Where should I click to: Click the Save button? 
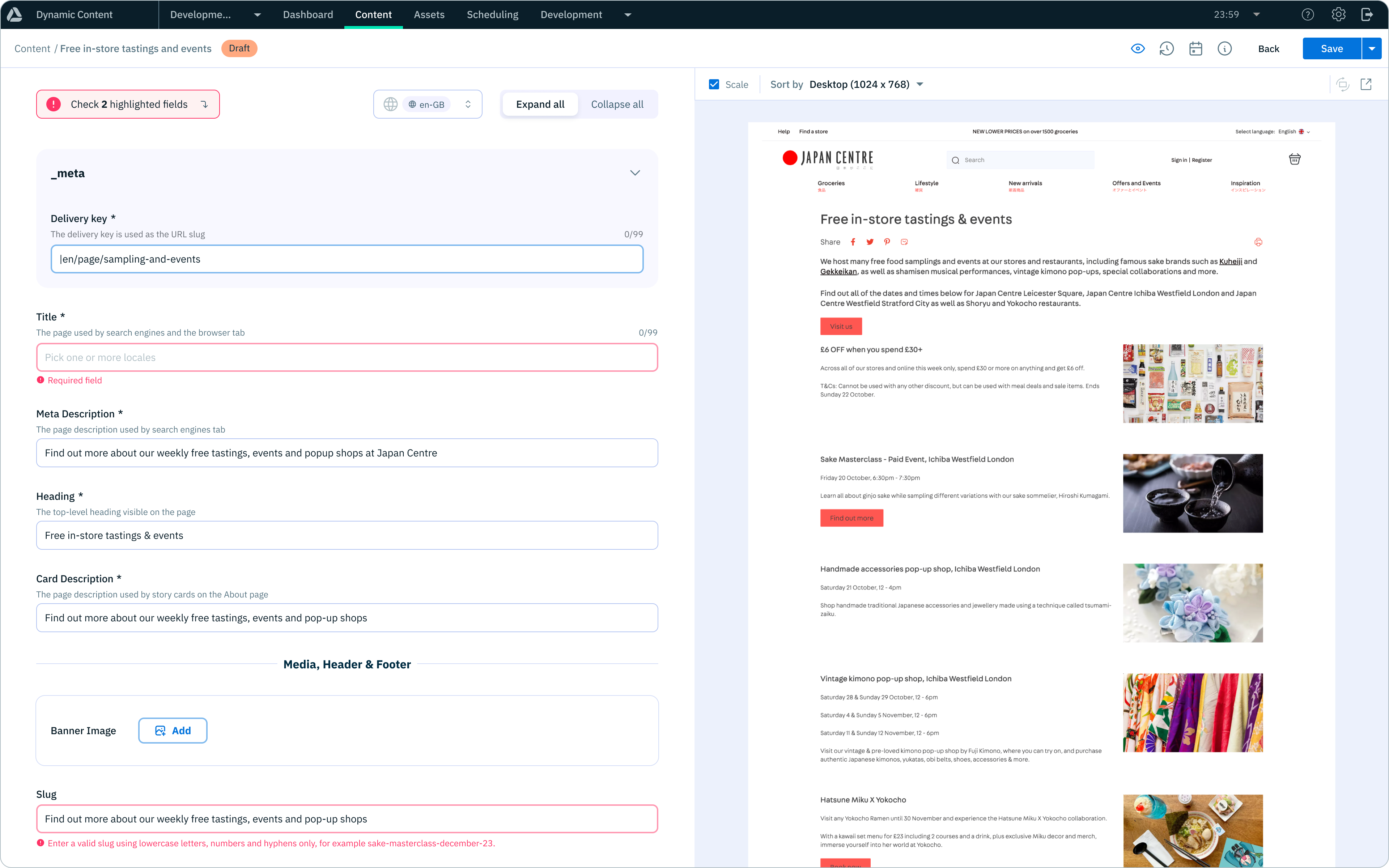pyautogui.click(x=1331, y=49)
